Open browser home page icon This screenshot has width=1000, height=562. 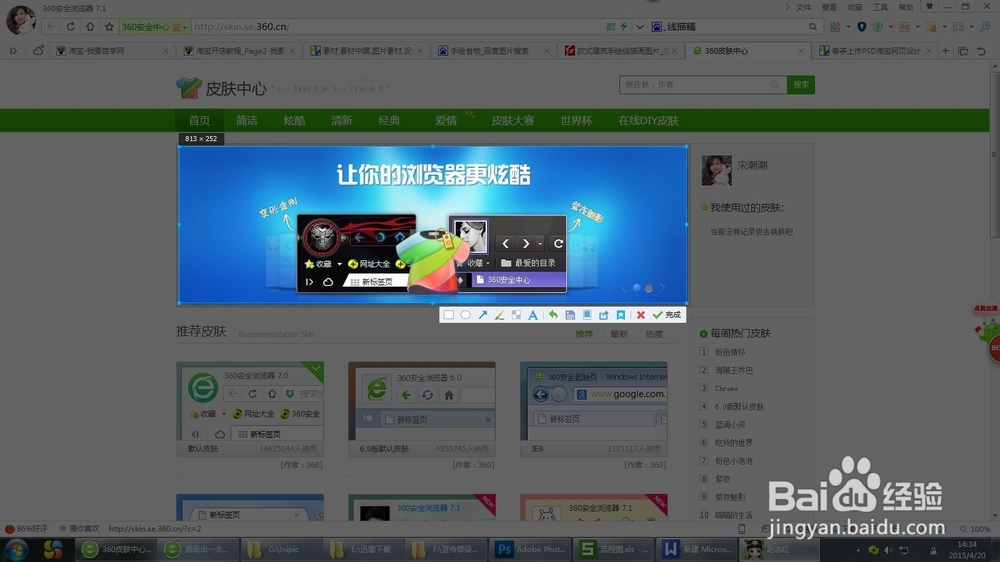(90, 27)
